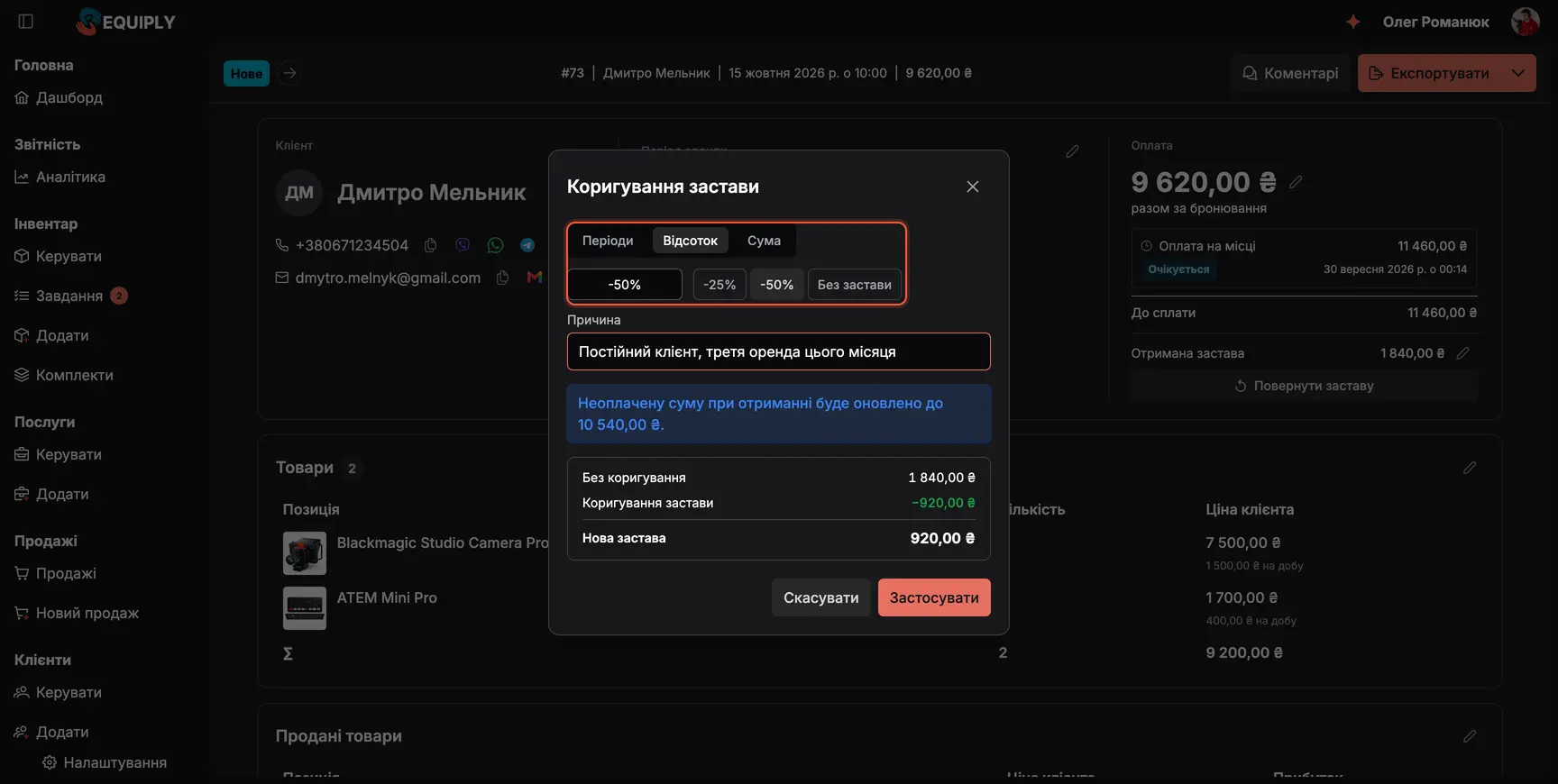Screen dimensions: 1558x784
Task: Click Повернути заставу button
Action: click(1305, 386)
